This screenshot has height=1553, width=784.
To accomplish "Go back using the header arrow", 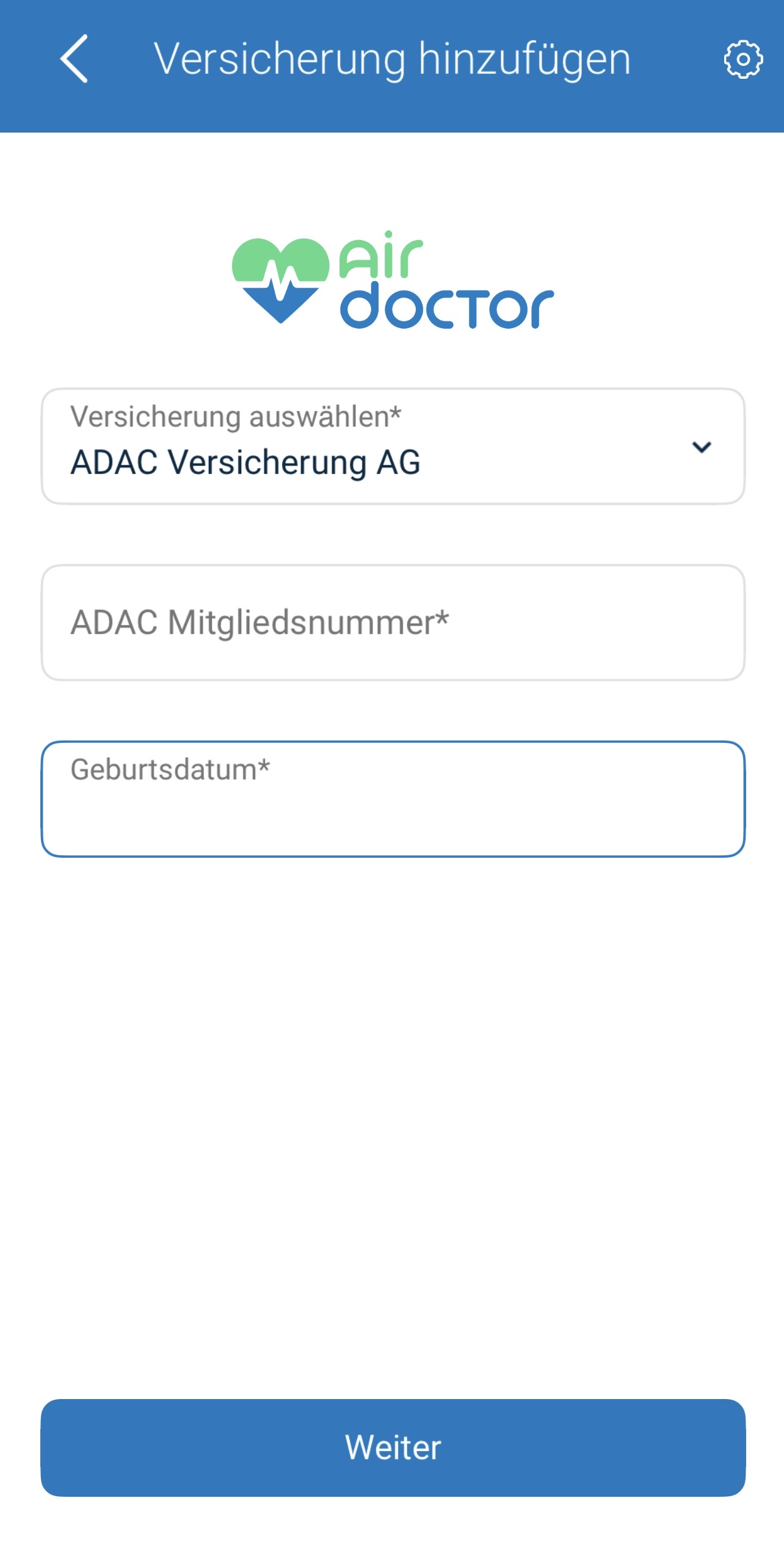I will click(x=74, y=59).
